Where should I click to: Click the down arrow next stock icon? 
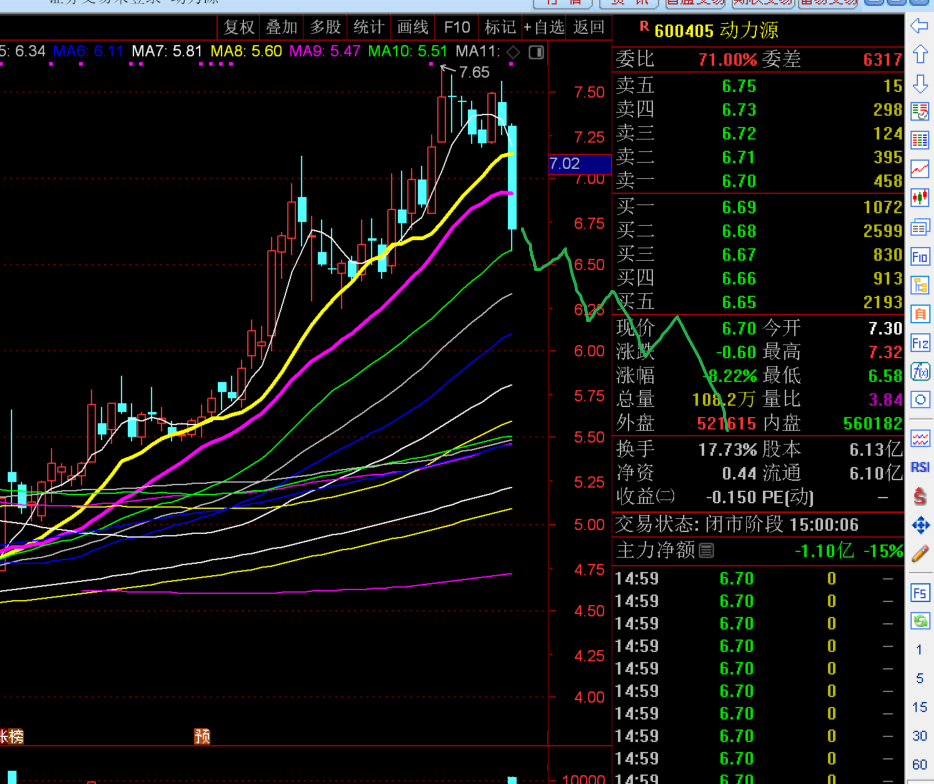[920, 83]
